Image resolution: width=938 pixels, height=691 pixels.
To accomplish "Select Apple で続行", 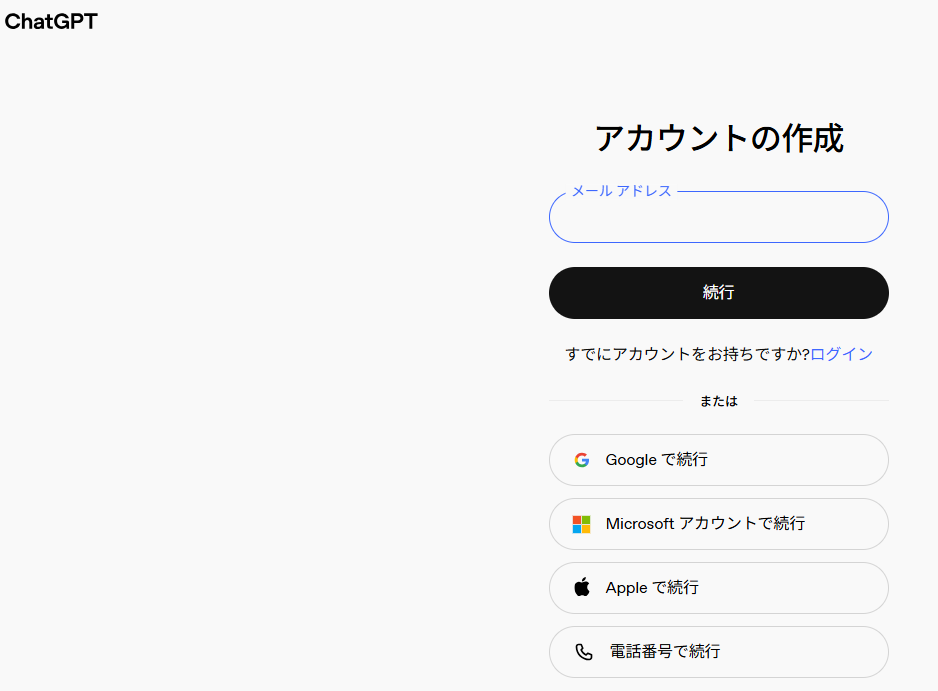I will [718, 587].
